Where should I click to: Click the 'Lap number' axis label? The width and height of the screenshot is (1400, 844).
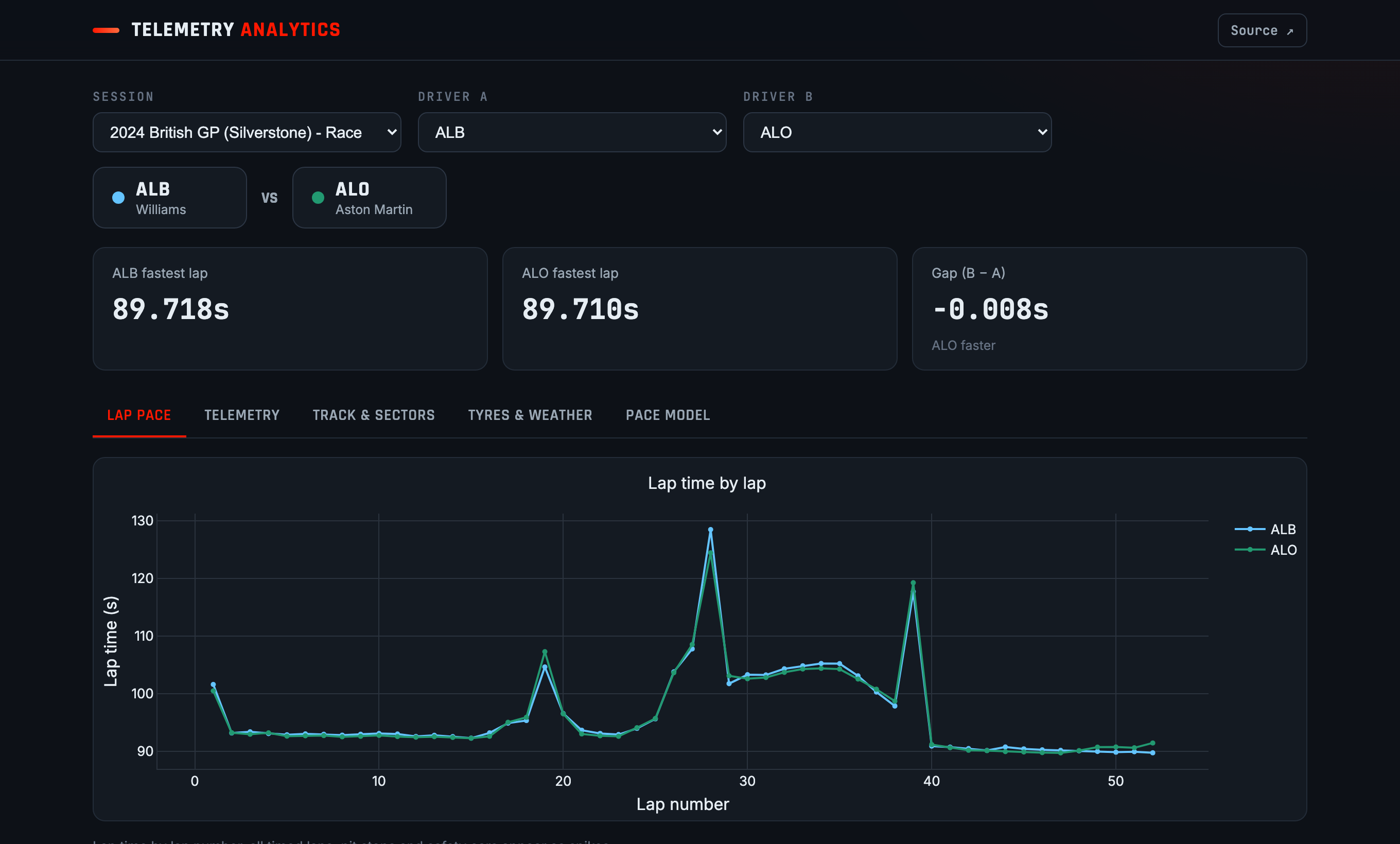[682, 804]
